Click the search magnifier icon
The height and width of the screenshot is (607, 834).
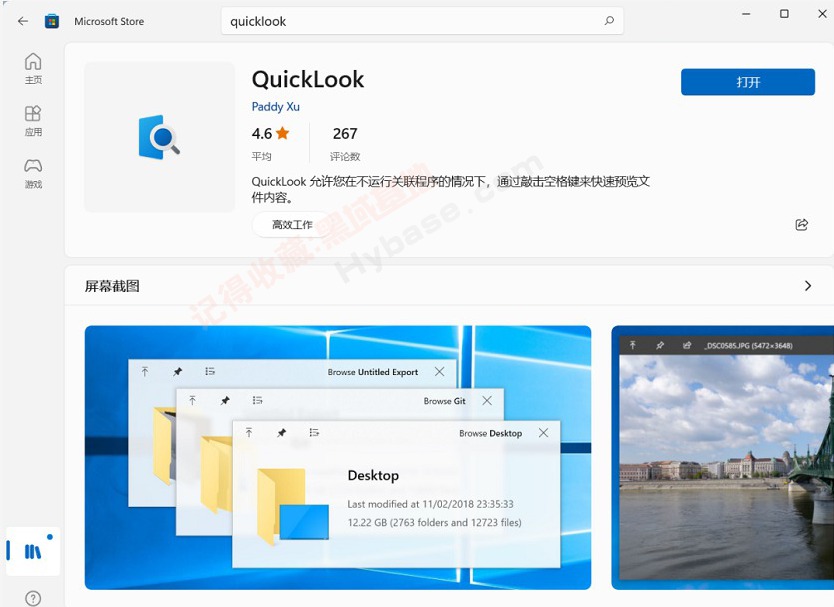pos(609,21)
